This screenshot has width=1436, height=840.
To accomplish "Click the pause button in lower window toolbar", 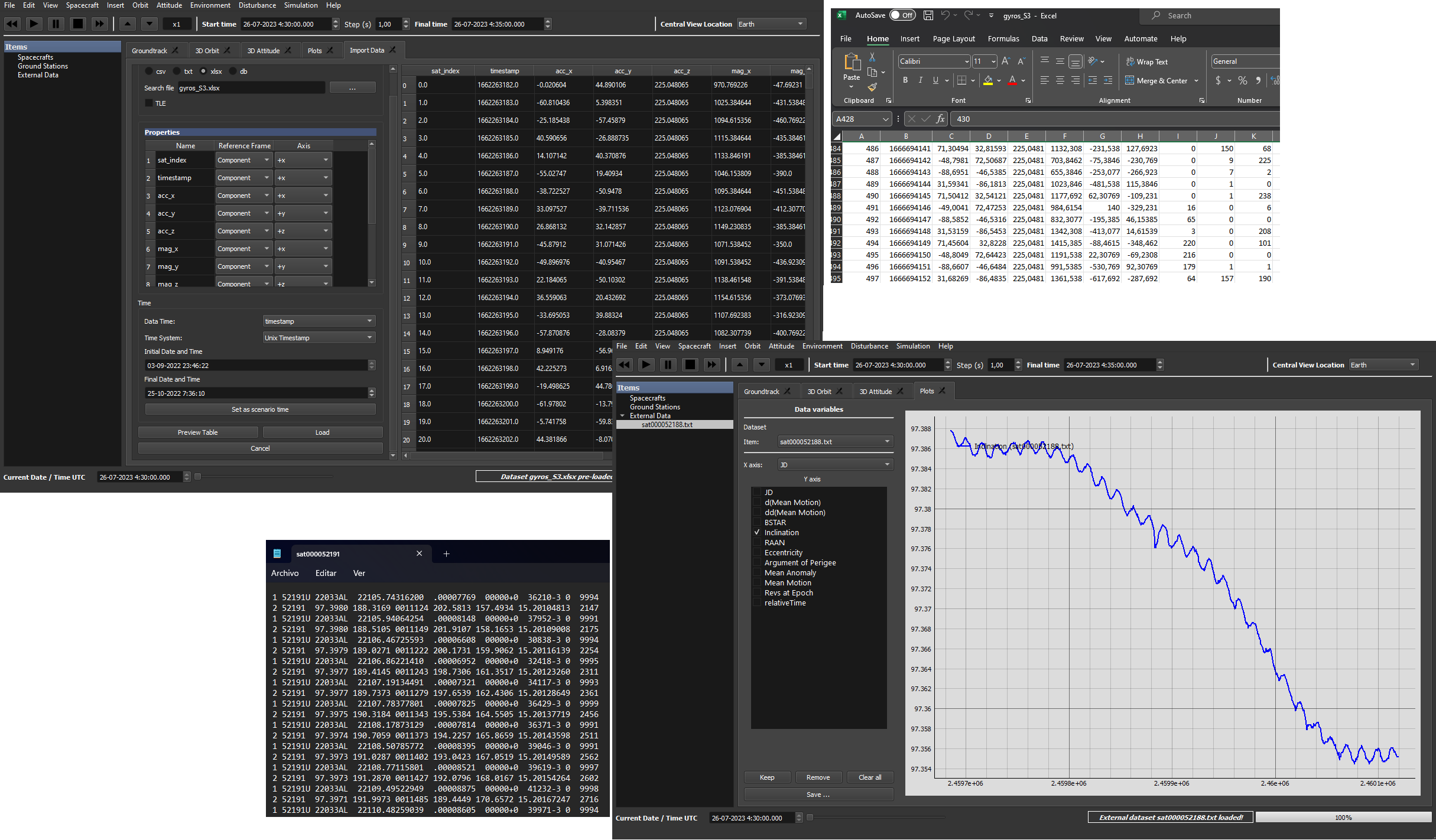I will tap(668, 365).
